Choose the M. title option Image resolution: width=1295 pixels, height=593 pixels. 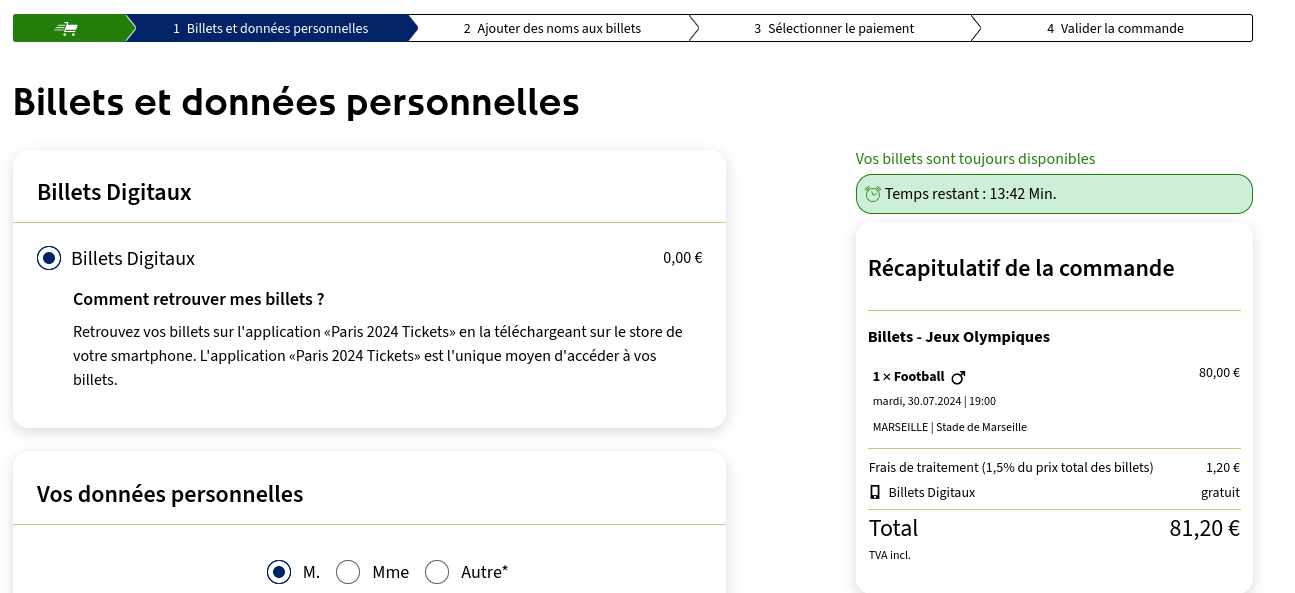coord(279,572)
